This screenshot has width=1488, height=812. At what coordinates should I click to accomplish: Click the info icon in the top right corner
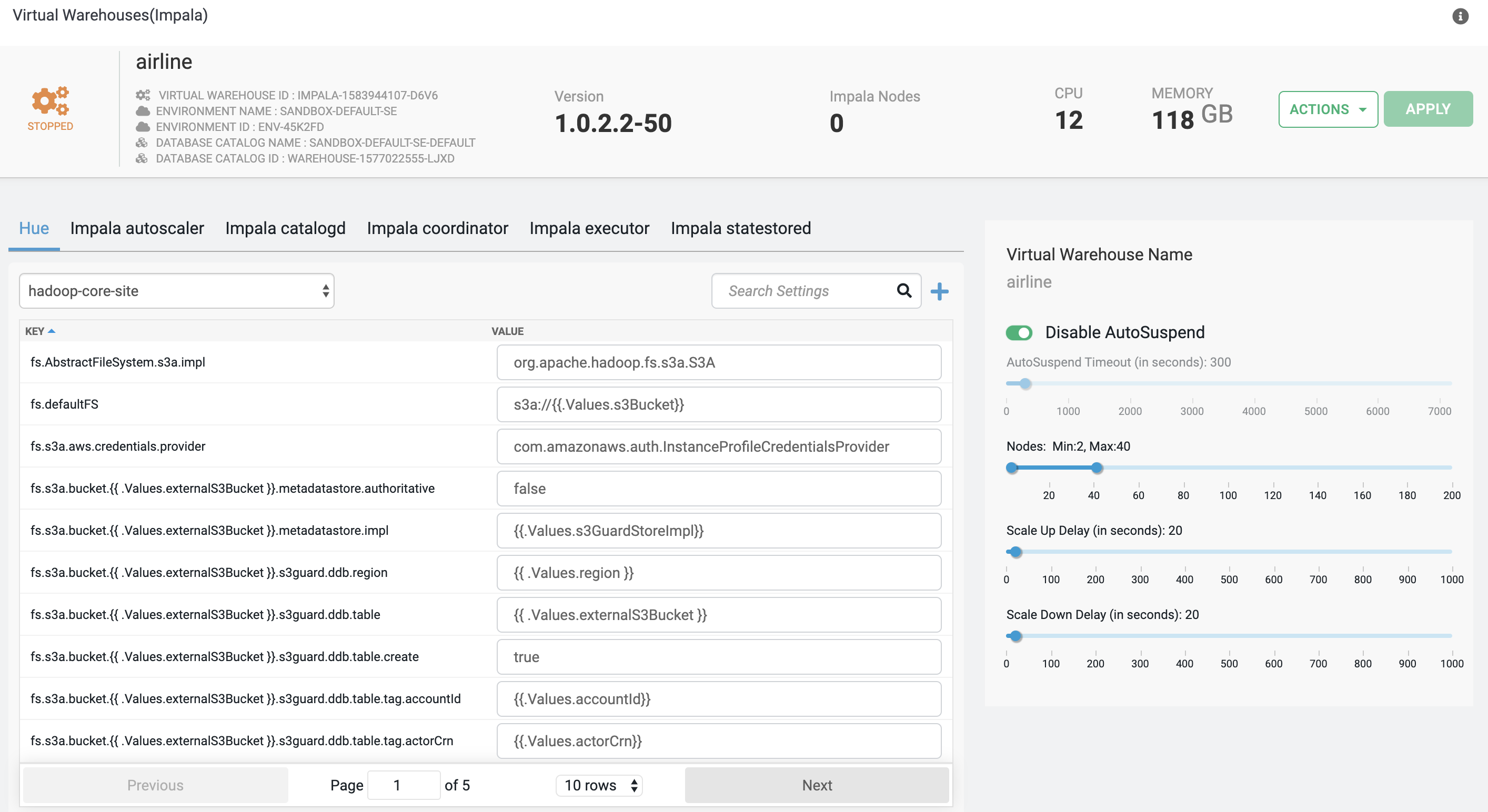pyautogui.click(x=1460, y=17)
